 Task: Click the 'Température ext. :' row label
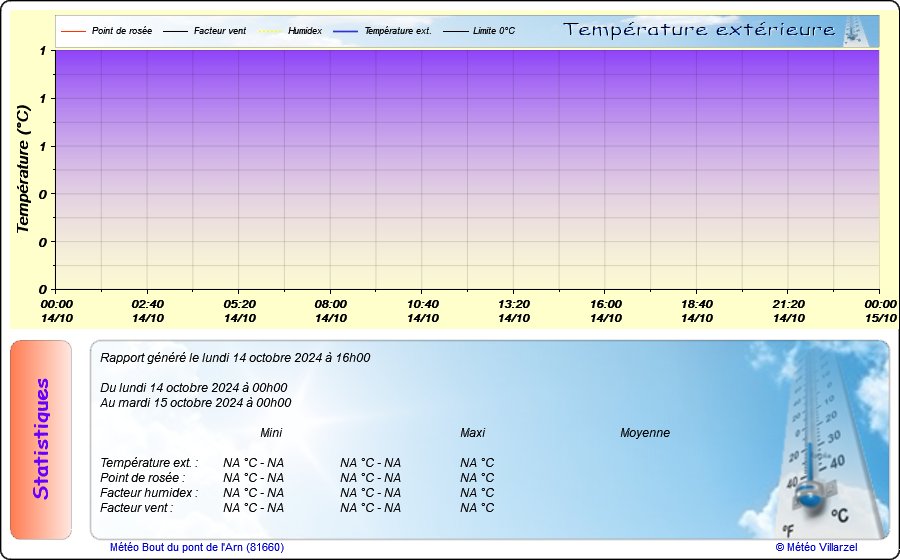pyautogui.click(x=149, y=463)
